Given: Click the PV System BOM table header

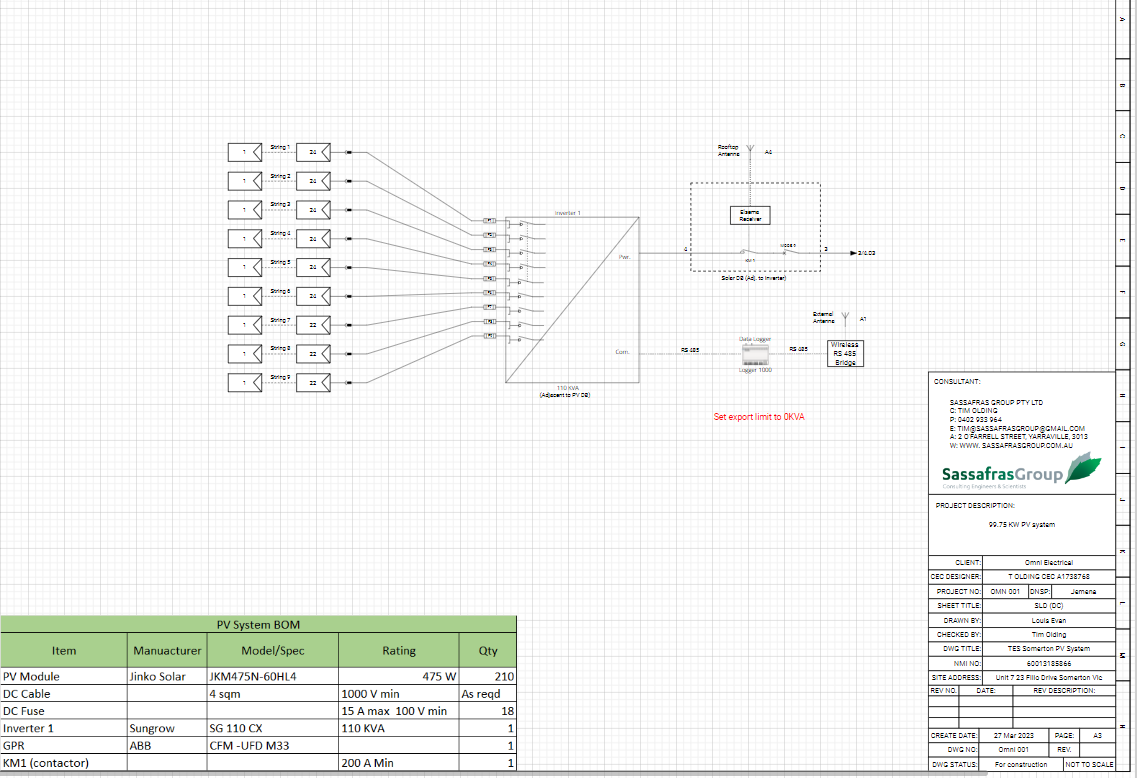Looking at the screenshot, I should (258, 625).
